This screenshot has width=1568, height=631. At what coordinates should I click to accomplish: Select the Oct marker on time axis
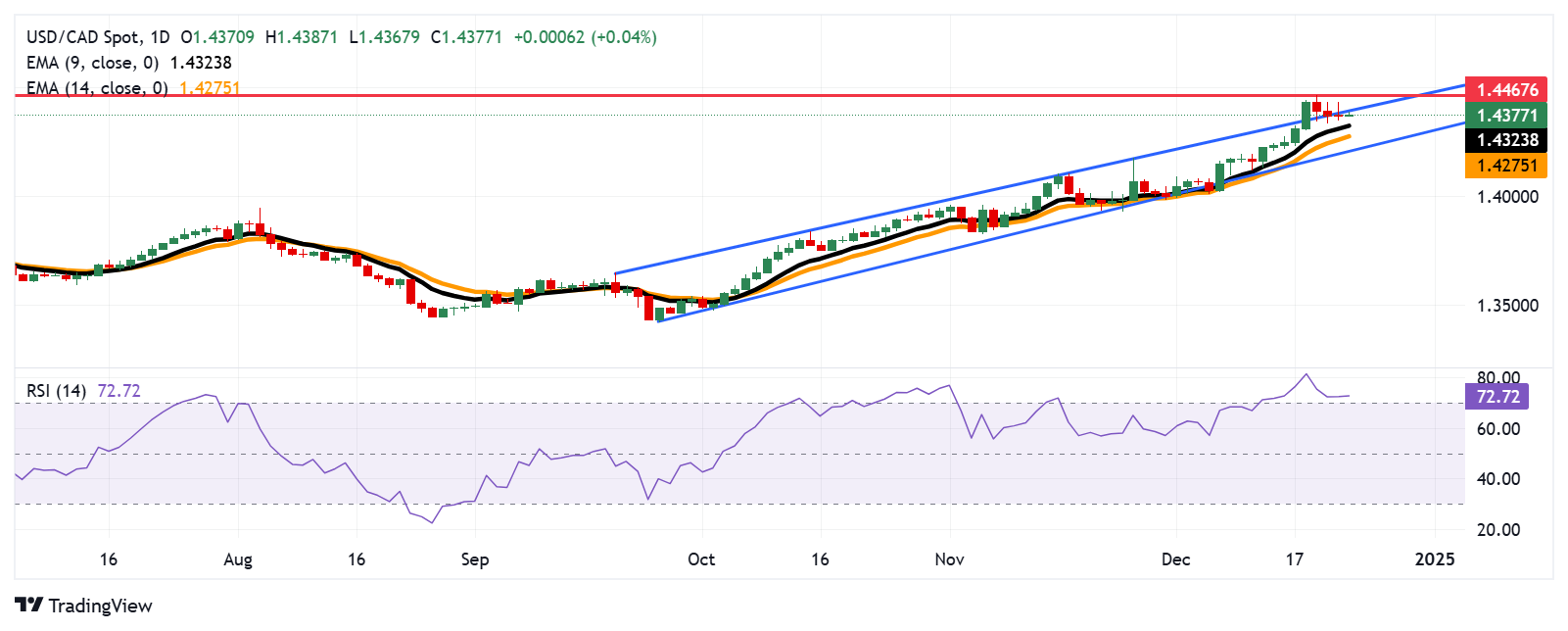(x=701, y=559)
